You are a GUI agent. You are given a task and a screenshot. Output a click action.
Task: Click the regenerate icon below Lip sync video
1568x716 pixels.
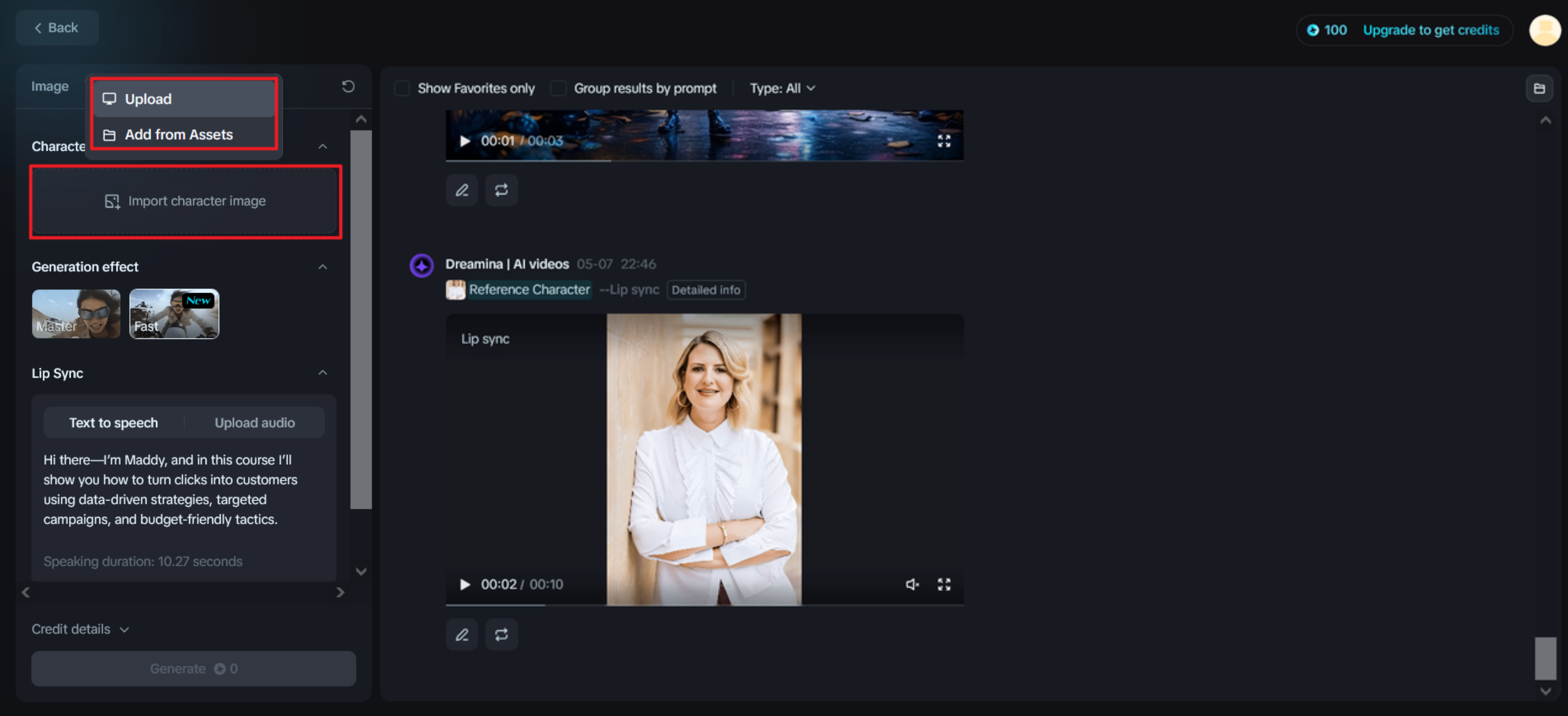click(501, 634)
